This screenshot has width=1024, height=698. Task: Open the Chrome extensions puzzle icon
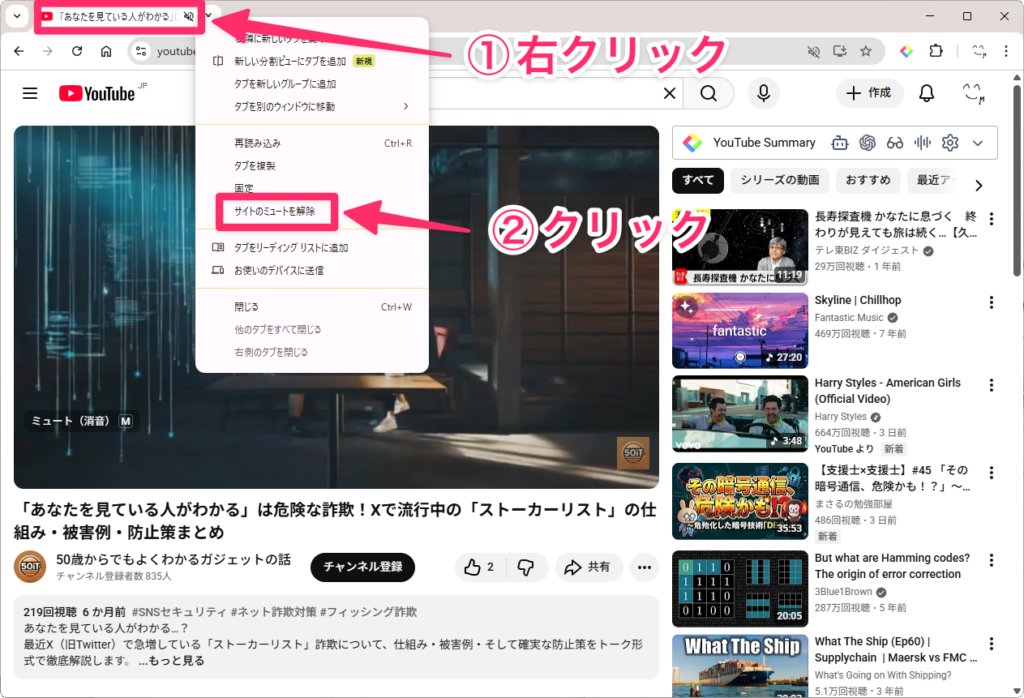coord(936,51)
